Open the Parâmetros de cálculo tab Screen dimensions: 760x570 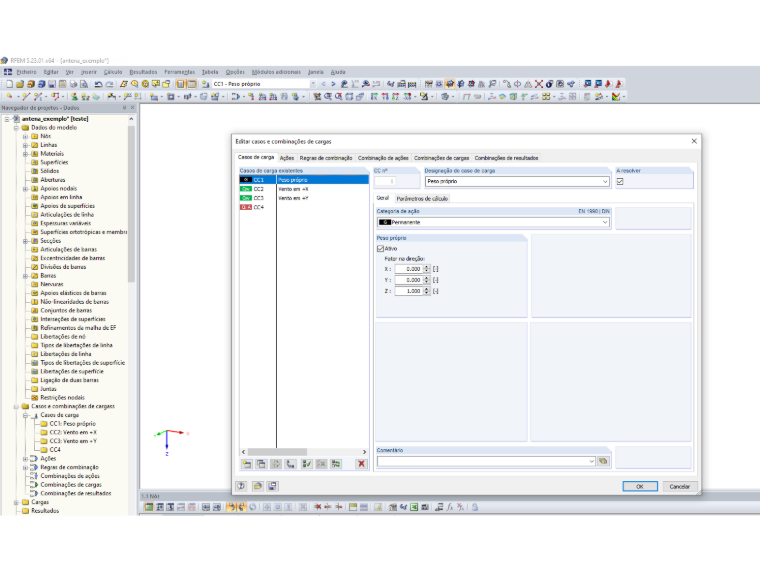(422, 199)
